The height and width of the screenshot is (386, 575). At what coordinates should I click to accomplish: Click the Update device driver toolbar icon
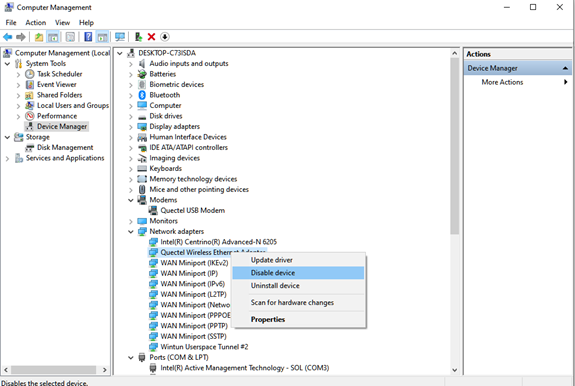pos(138,37)
